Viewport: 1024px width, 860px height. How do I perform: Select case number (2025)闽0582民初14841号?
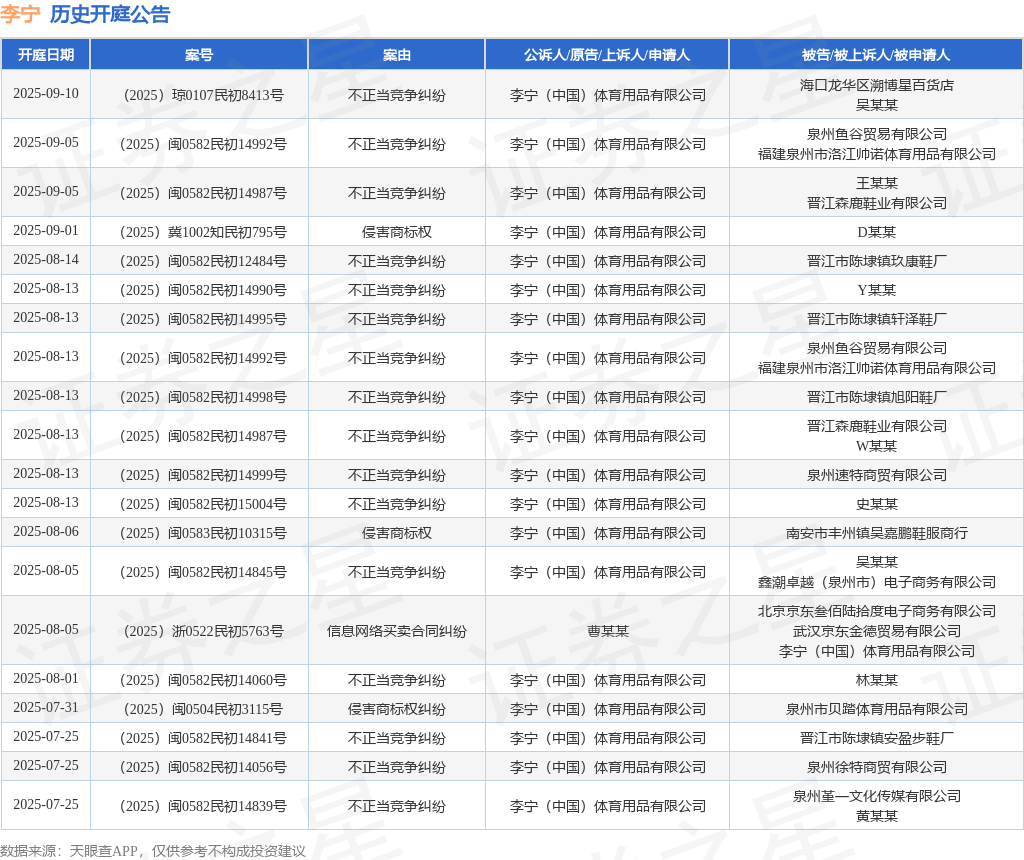coord(203,739)
